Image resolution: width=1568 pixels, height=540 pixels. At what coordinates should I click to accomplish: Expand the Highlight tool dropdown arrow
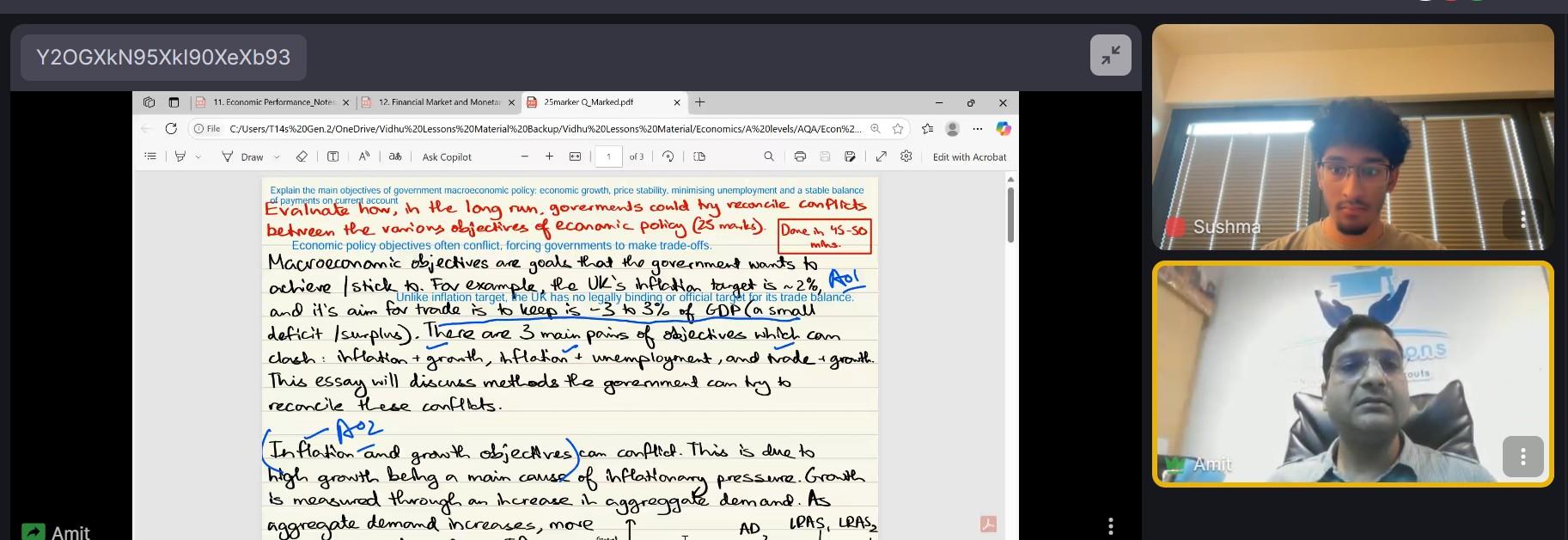point(198,157)
